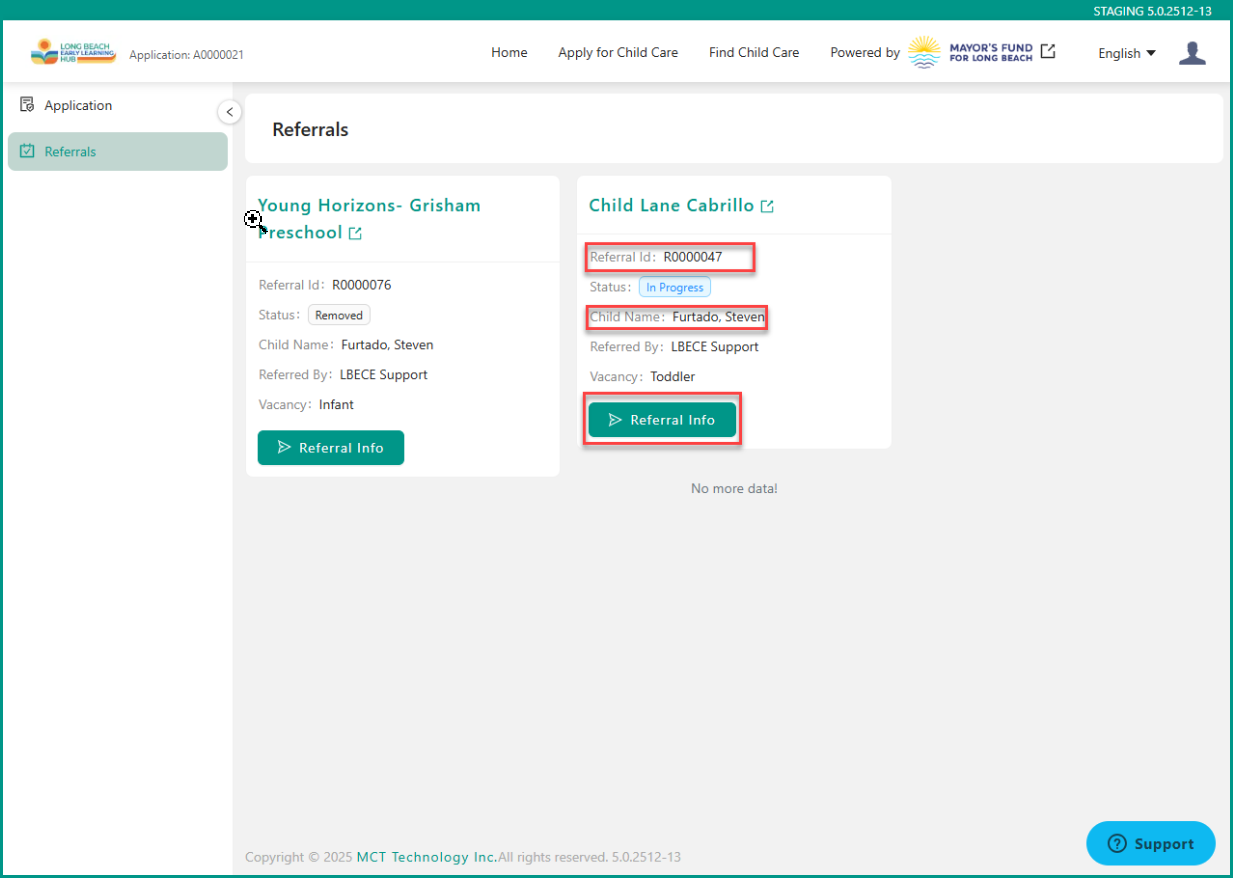Click the Application sidebar document icon
The width and height of the screenshot is (1233, 878).
(x=27, y=105)
